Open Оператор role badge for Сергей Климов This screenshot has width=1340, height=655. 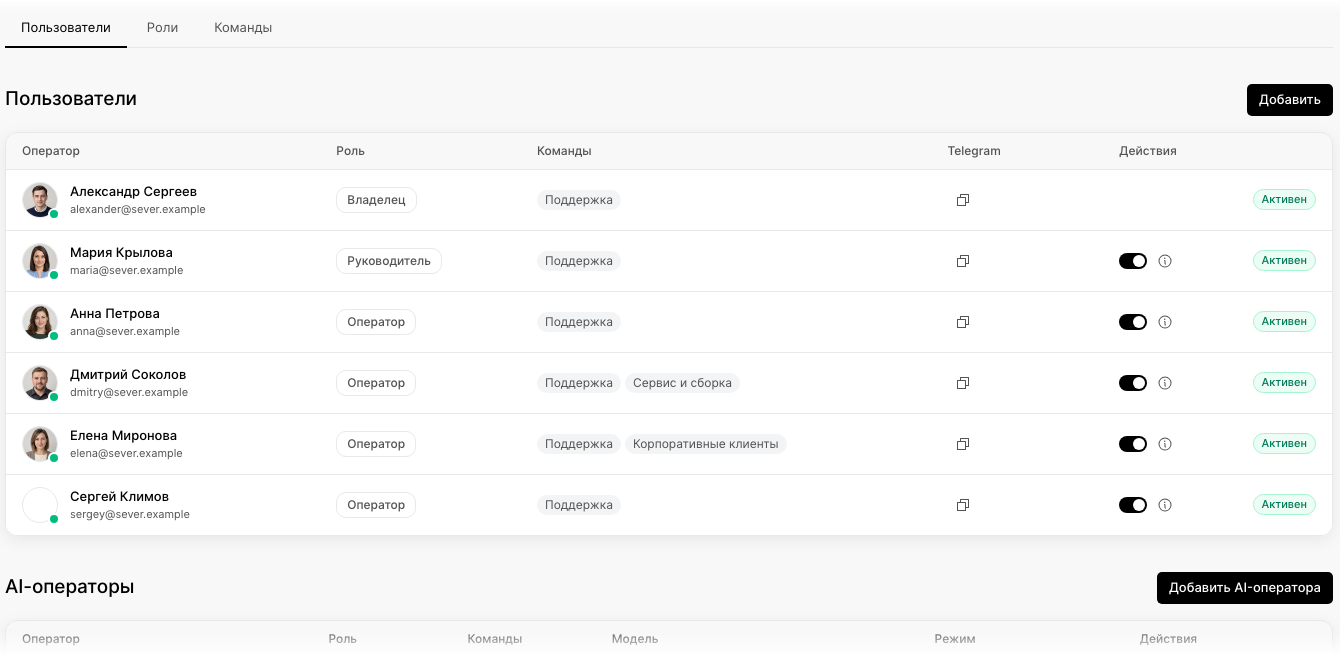[x=376, y=505]
